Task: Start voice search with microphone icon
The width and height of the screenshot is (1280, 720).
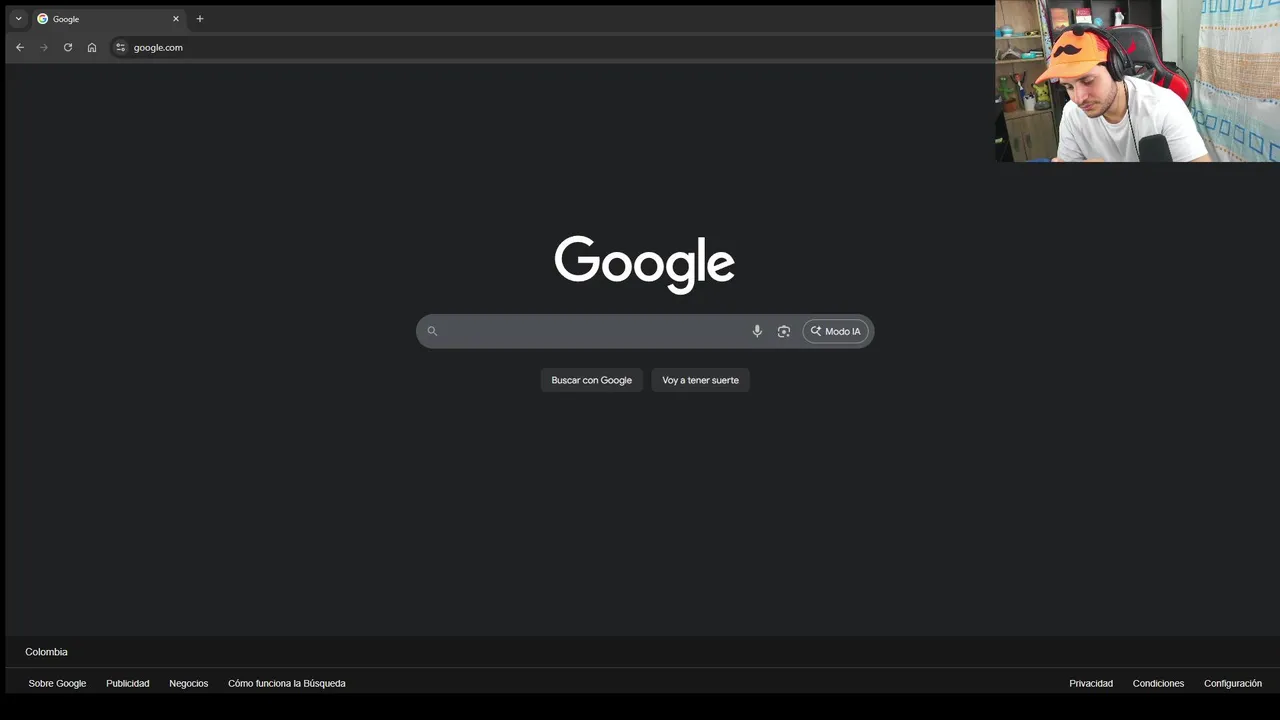Action: tap(757, 331)
